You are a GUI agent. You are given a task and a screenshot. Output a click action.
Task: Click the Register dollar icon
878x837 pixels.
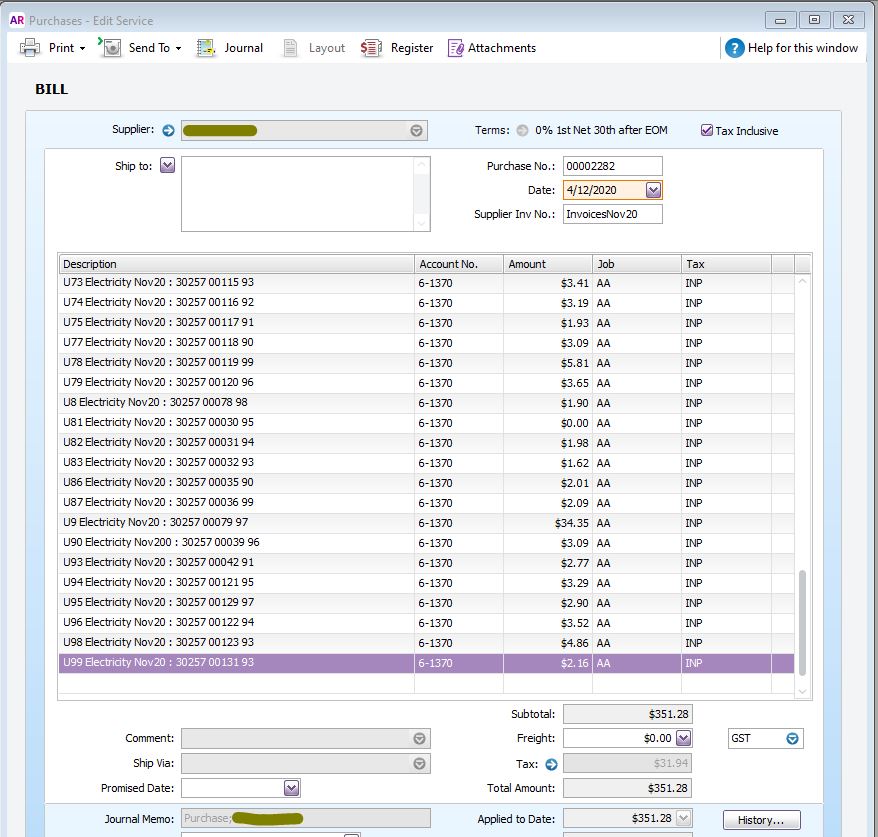coord(371,48)
